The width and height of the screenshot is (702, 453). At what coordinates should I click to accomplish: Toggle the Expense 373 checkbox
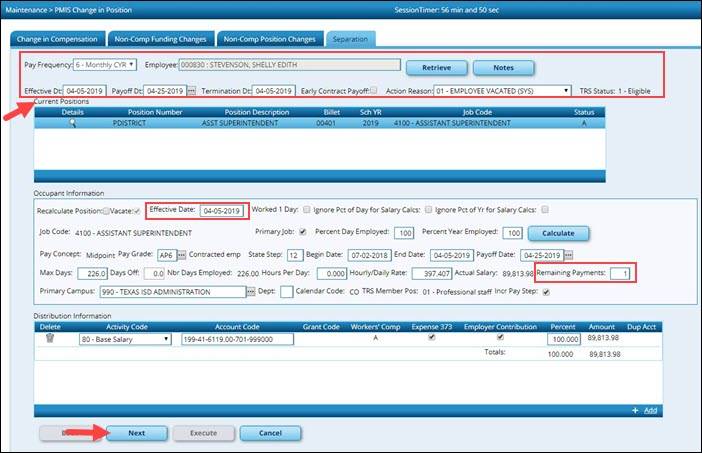tap(431, 338)
